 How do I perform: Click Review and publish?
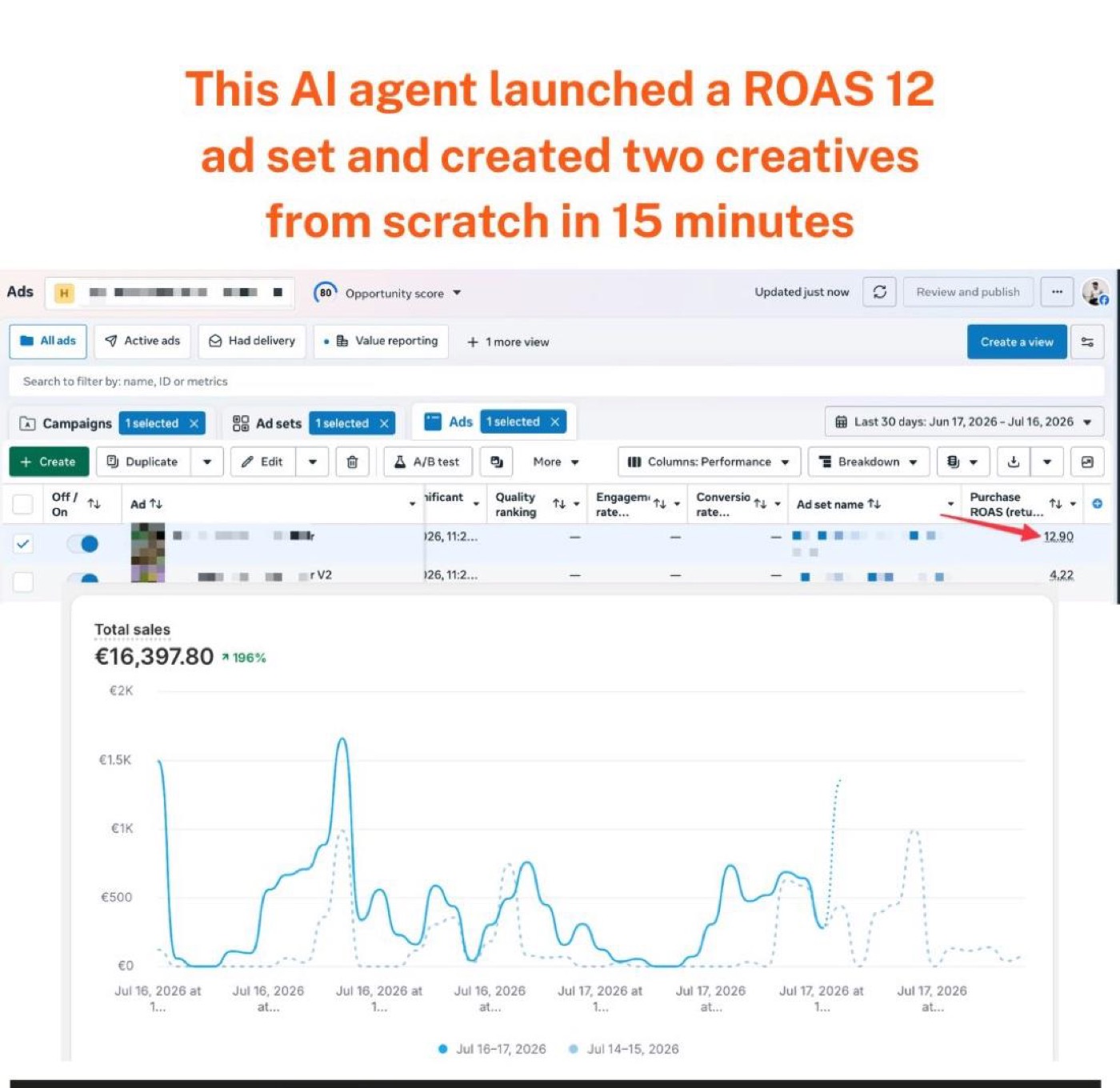pos(968,292)
